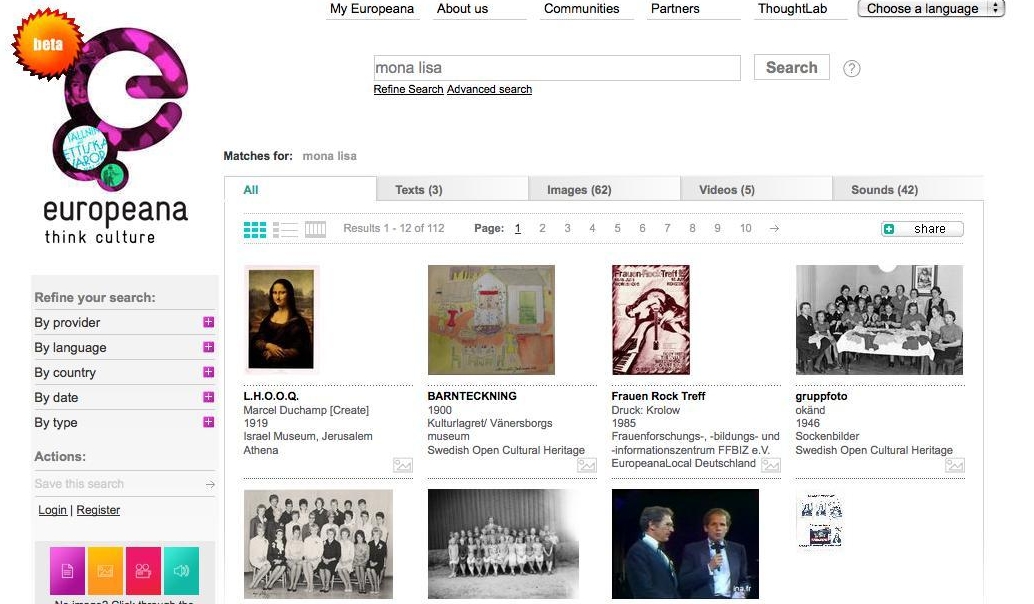Screen dimensions: 1034x604
Task: Click image type icon under Frauen Rock Treff
Action: pyautogui.click(x=771, y=466)
